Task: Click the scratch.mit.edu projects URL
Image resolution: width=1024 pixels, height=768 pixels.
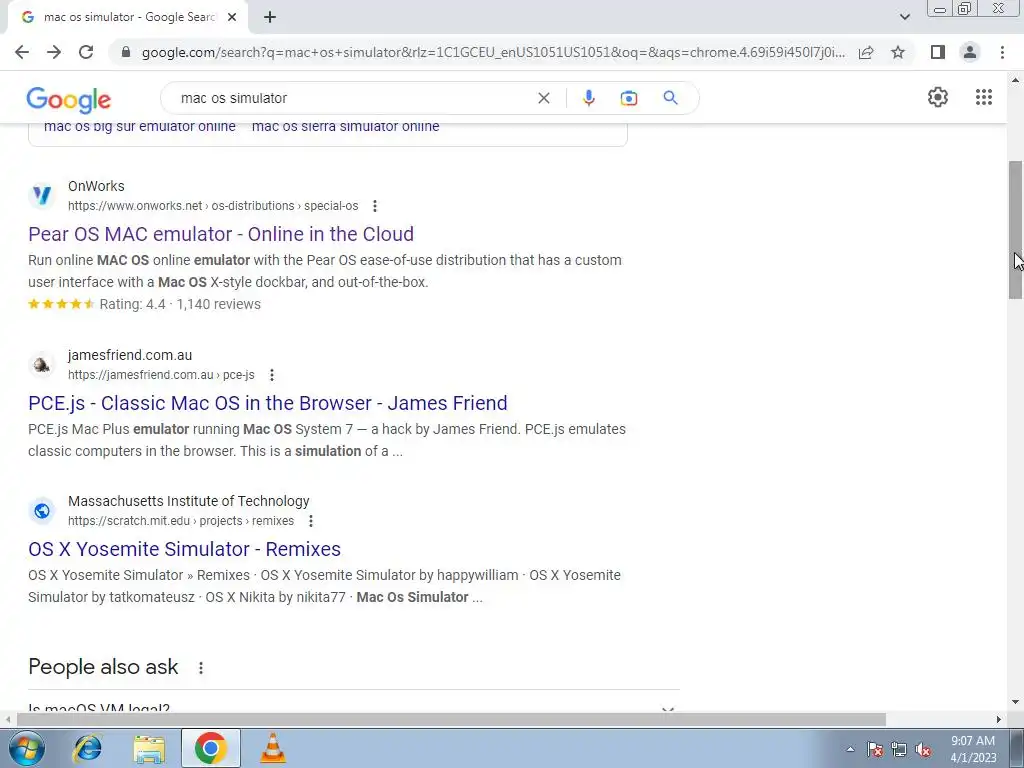Action: click(x=181, y=520)
